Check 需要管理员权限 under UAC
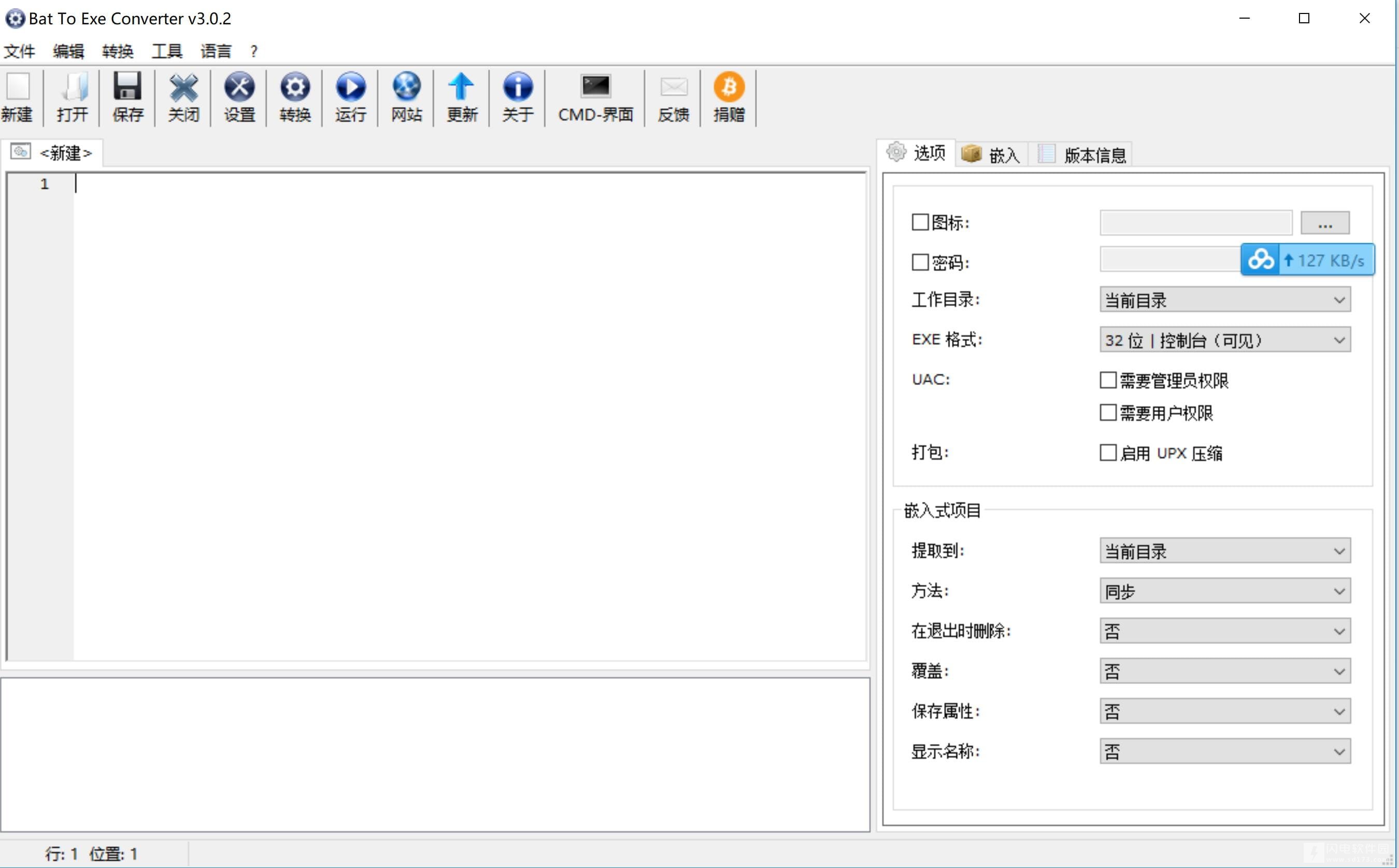 tap(1108, 380)
